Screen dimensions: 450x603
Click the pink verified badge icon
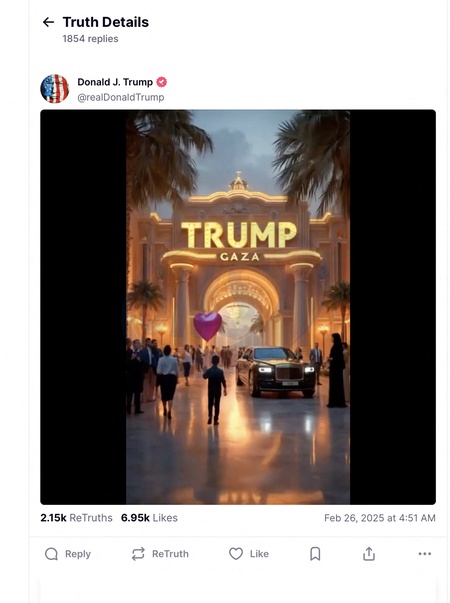tap(162, 82)
